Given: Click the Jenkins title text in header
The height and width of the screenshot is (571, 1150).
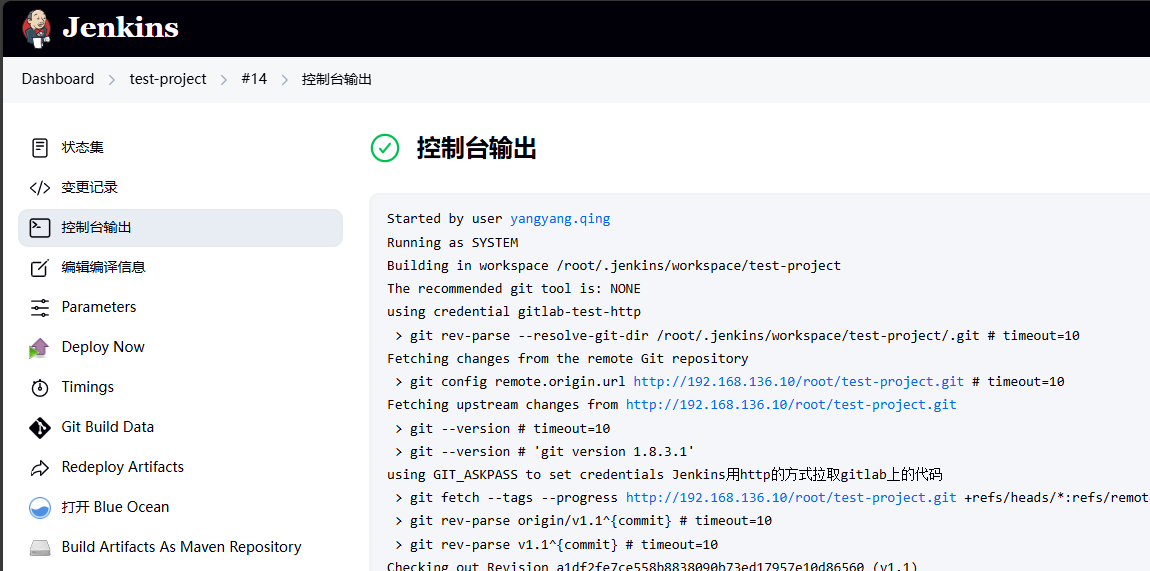Looking at the screenshot, I should click(x=120, y=28).
